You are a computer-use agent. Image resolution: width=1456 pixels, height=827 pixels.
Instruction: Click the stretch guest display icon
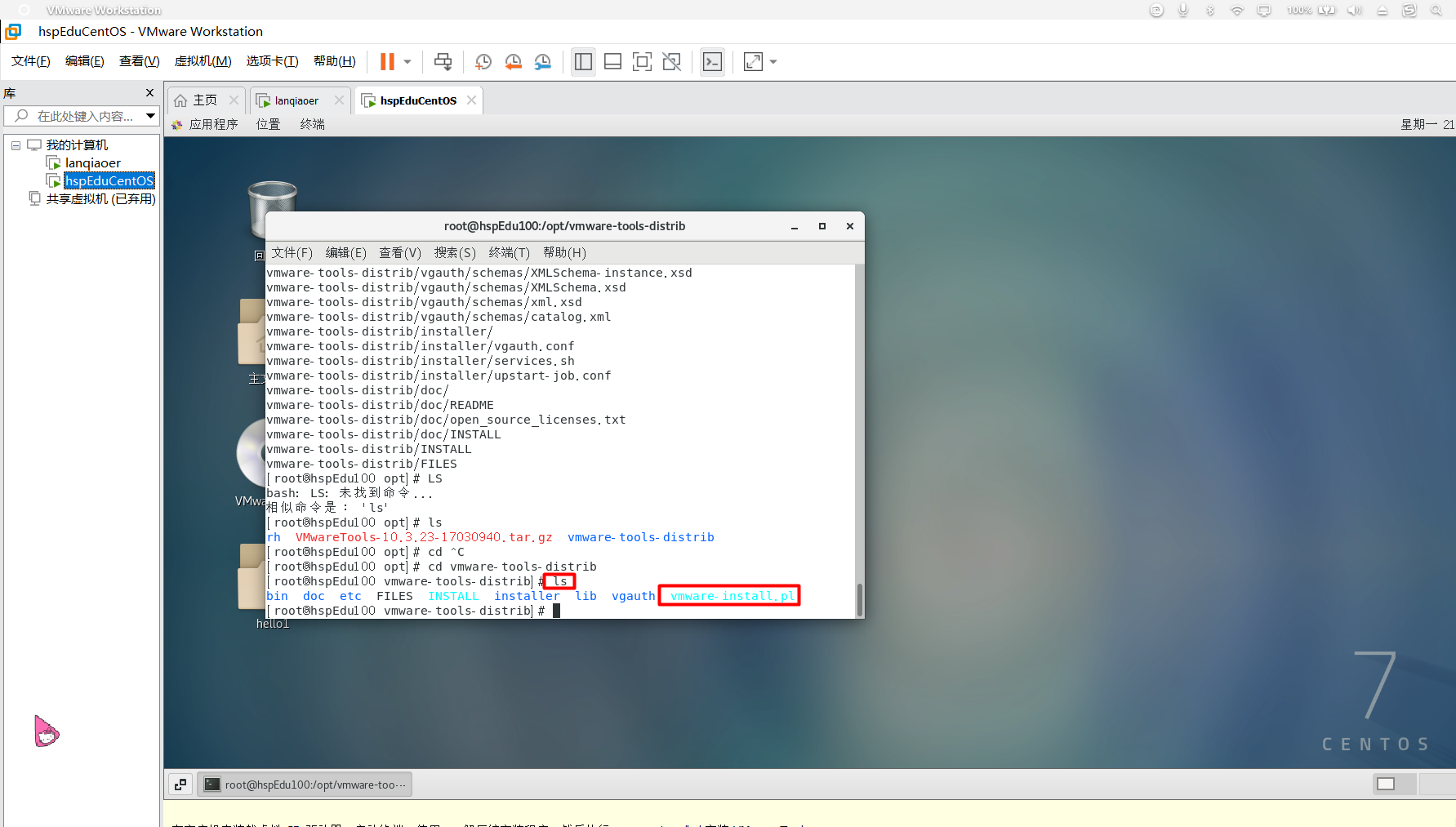click(753, 62)
